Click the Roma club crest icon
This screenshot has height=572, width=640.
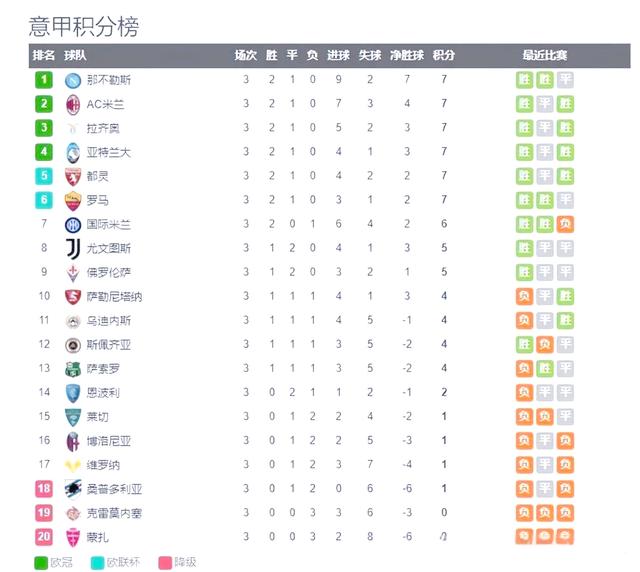click(73, 200)
